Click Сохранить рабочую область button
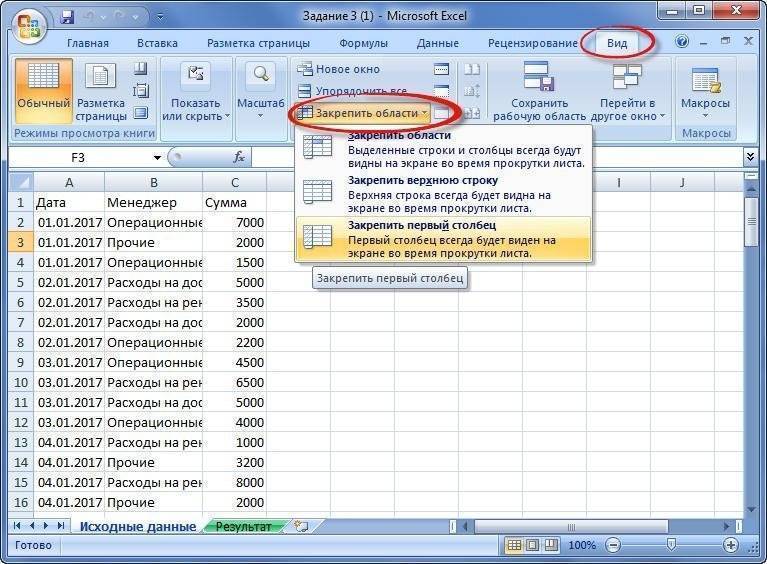The image size is (767, 564). pos(540,90)
